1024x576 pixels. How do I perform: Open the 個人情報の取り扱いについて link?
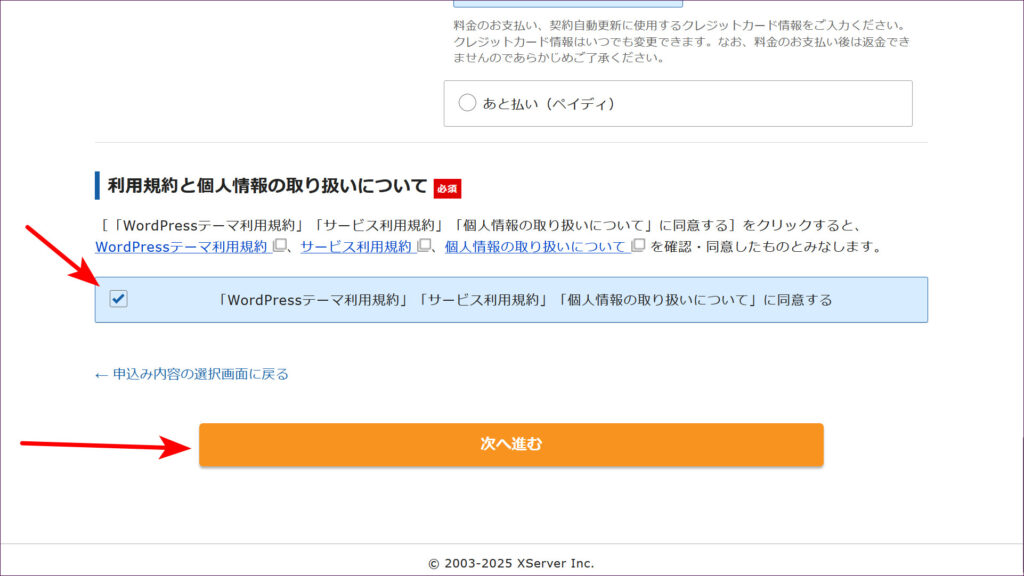pos(535,246)
